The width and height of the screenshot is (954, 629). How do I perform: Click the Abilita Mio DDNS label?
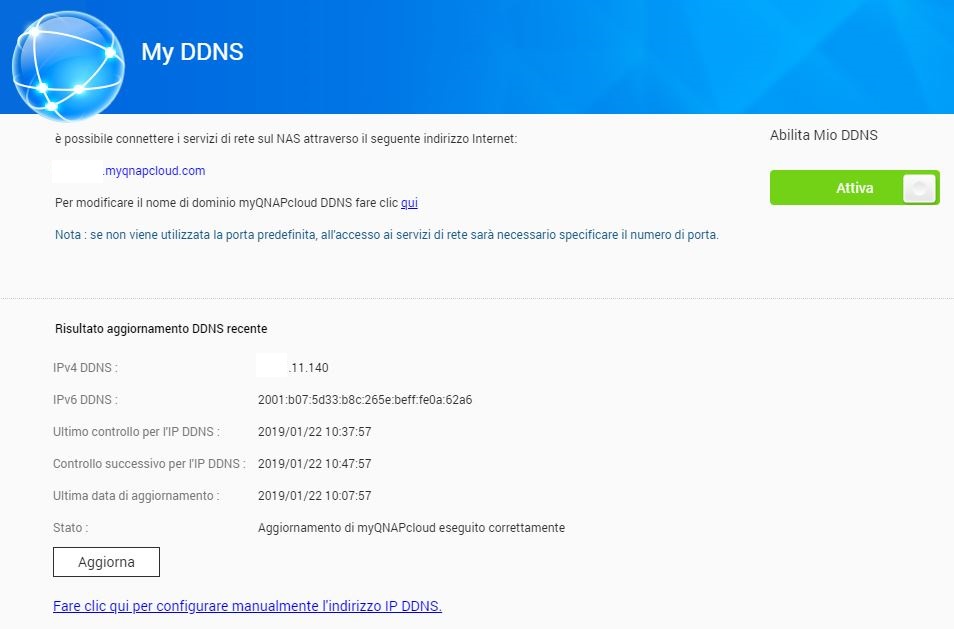click(x=823, y=135)
